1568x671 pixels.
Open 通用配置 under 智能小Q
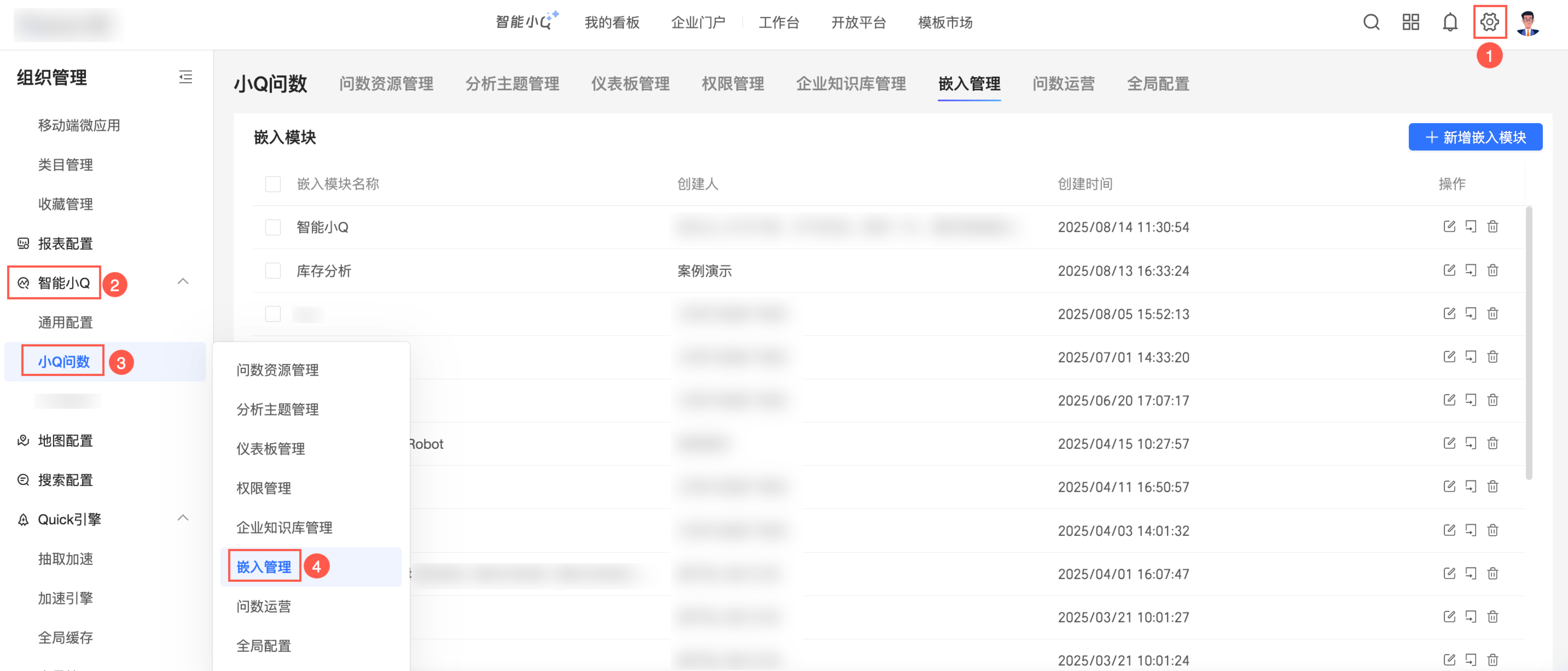65,322
